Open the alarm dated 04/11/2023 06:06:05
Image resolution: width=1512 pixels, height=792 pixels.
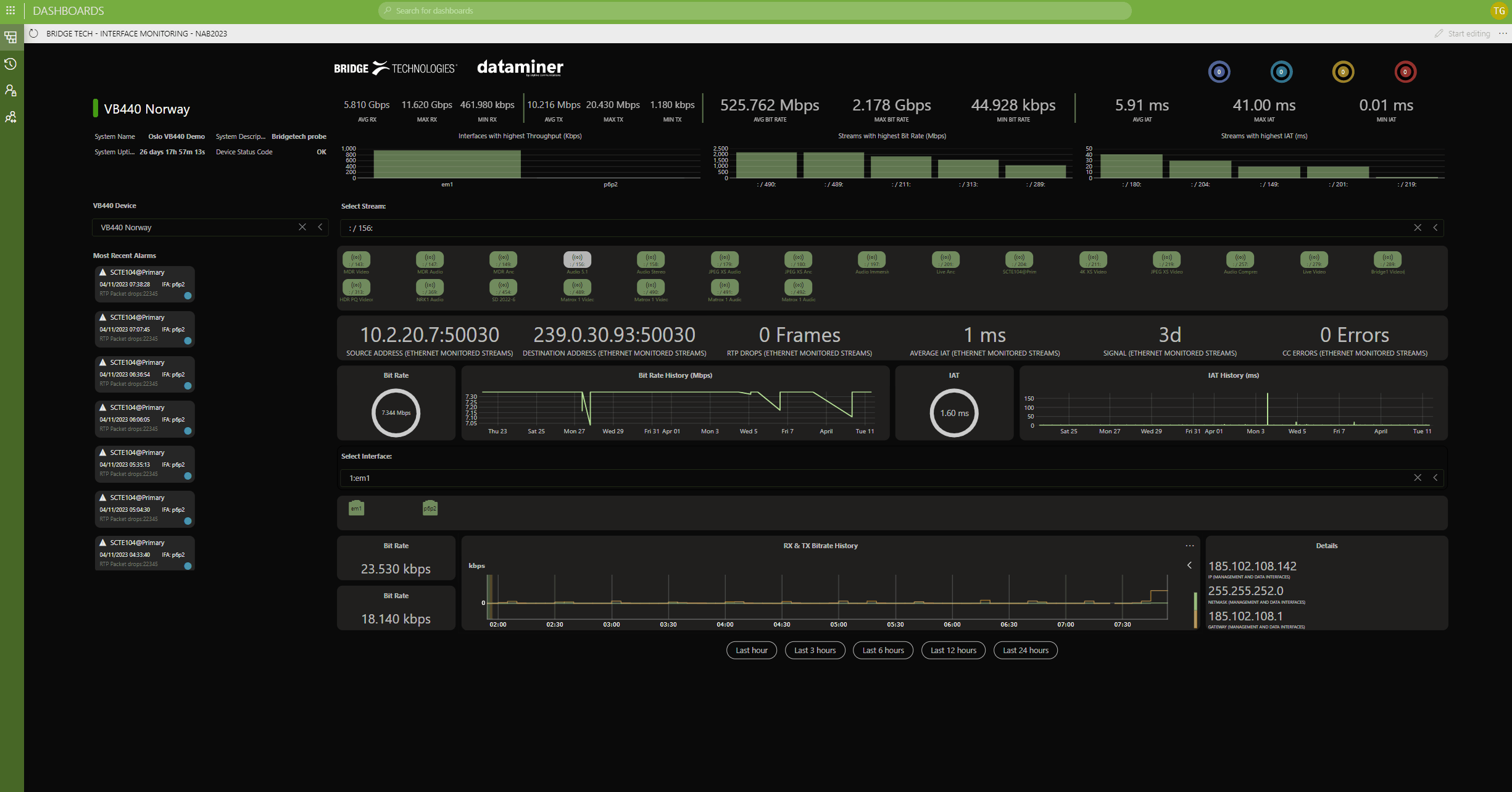145,419
